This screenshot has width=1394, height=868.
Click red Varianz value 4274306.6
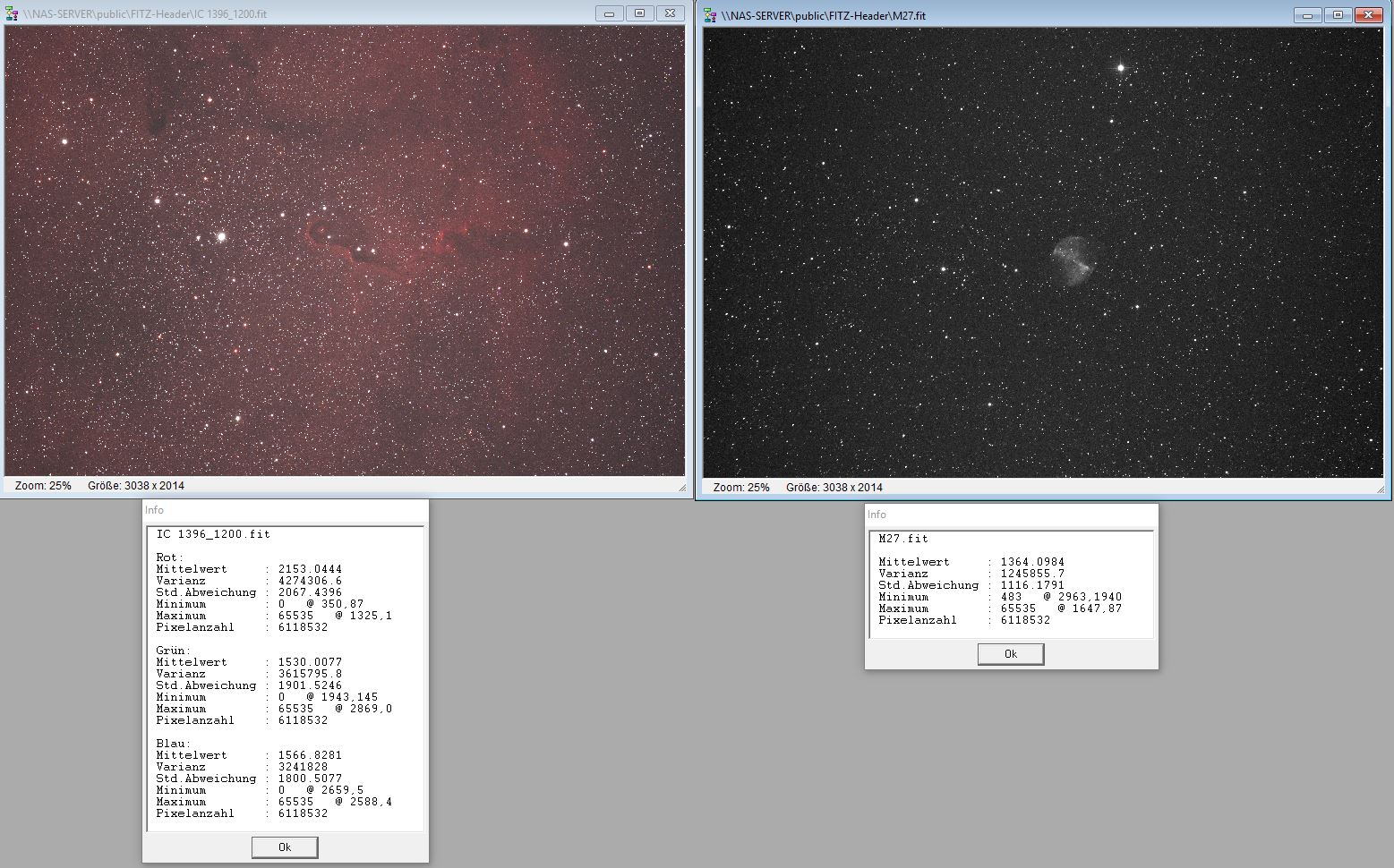tap(310, 581)
